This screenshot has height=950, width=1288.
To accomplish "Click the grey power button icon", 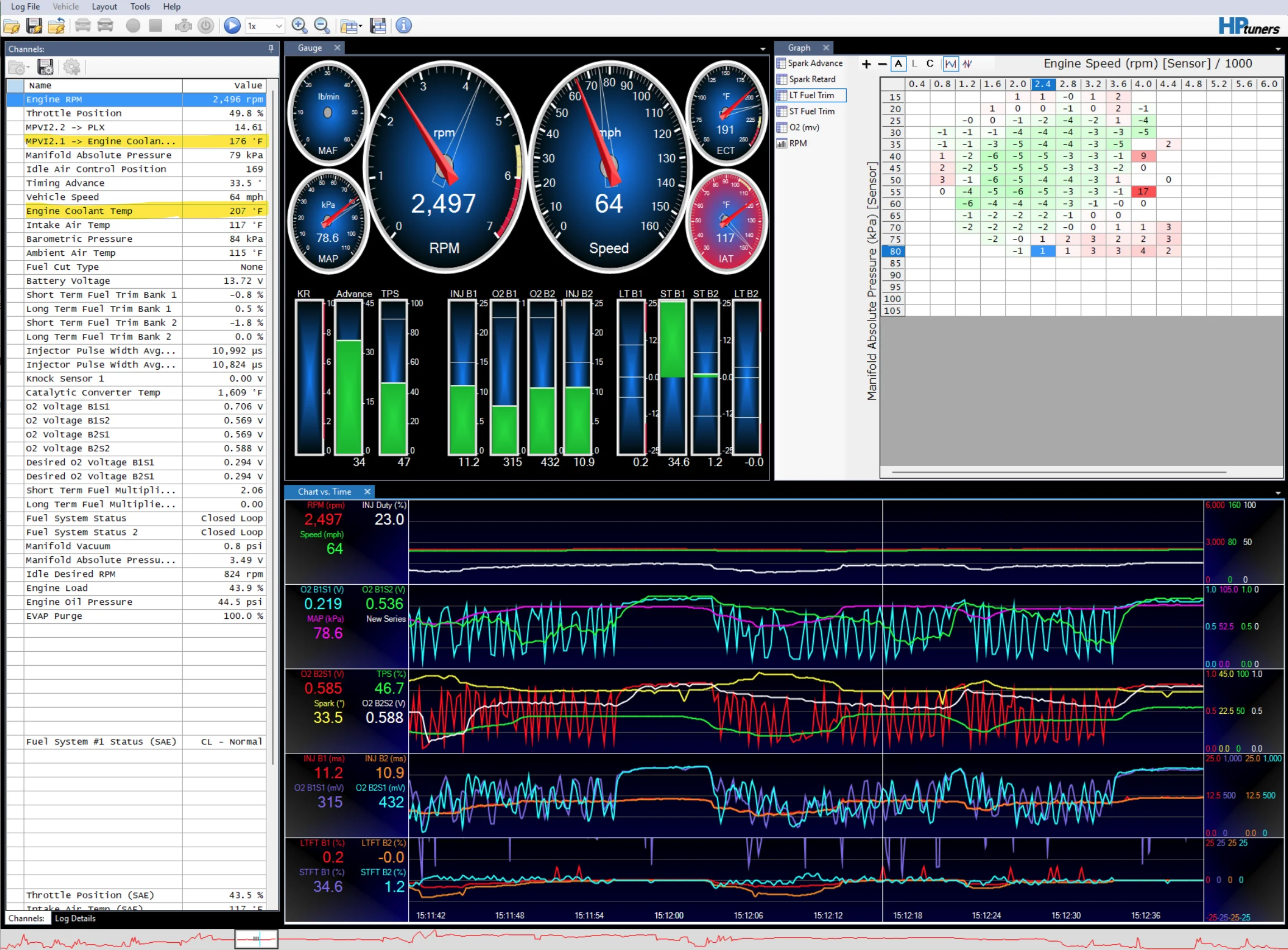I will [x=206, y=26].
